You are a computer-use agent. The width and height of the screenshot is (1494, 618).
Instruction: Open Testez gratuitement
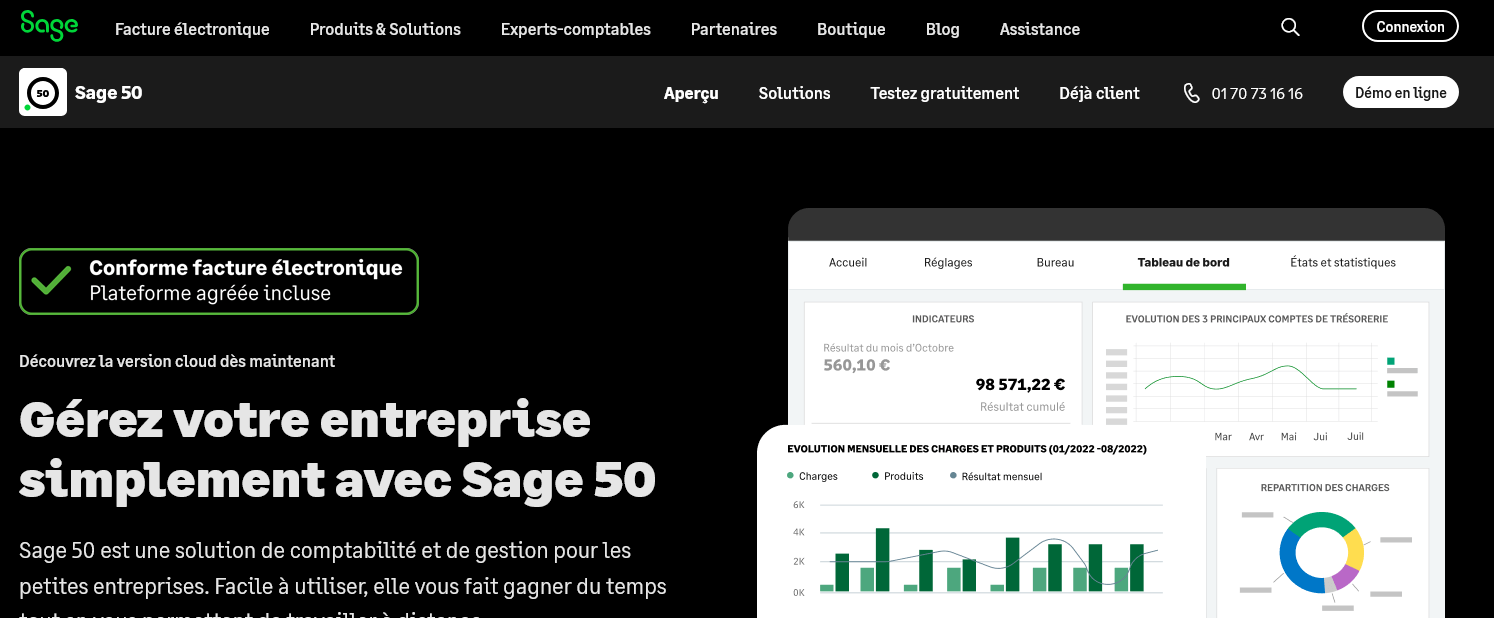945,93
